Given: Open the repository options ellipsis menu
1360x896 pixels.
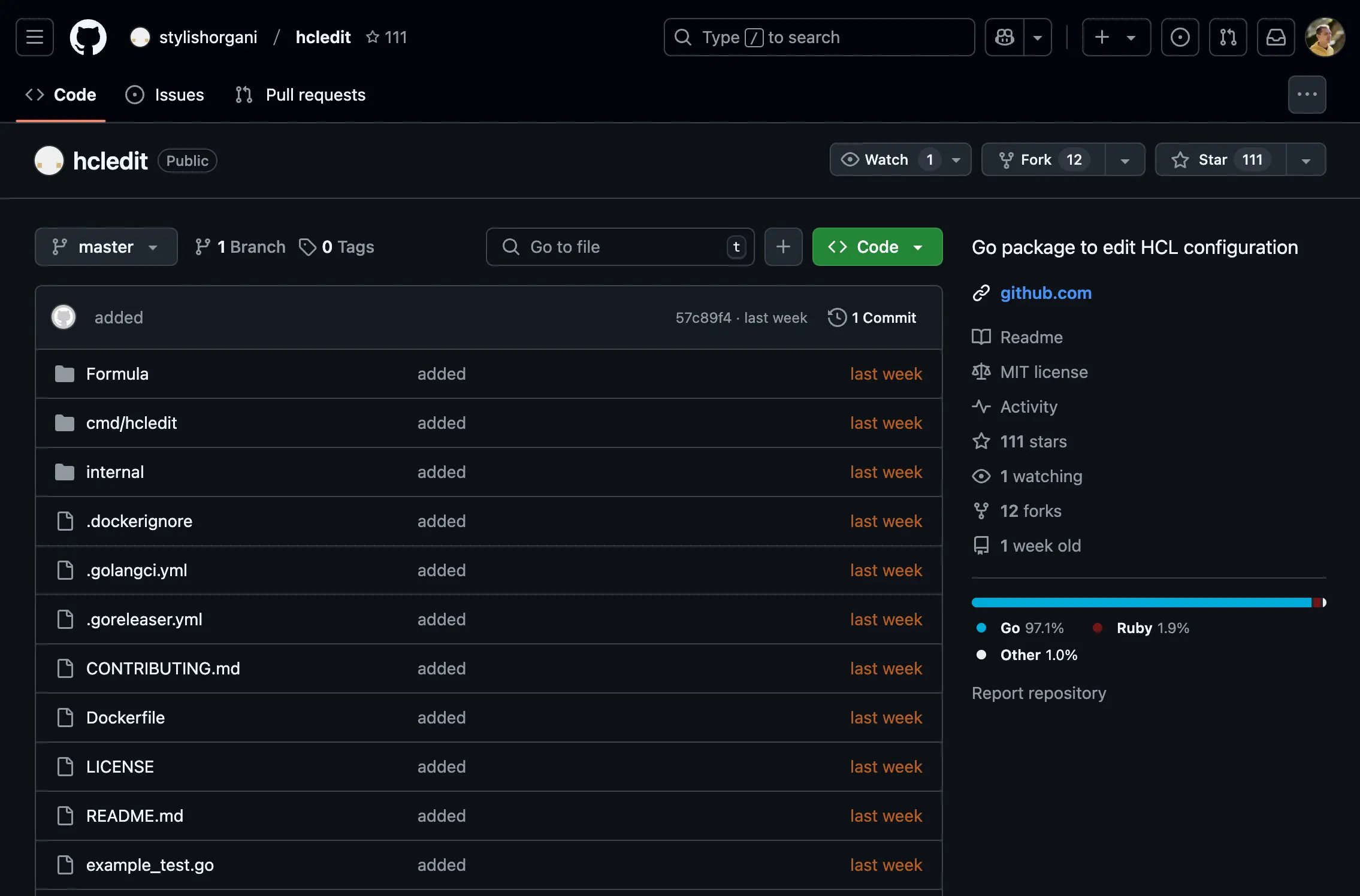Looking at the screenshot, I should click(x=1307, y=94).
